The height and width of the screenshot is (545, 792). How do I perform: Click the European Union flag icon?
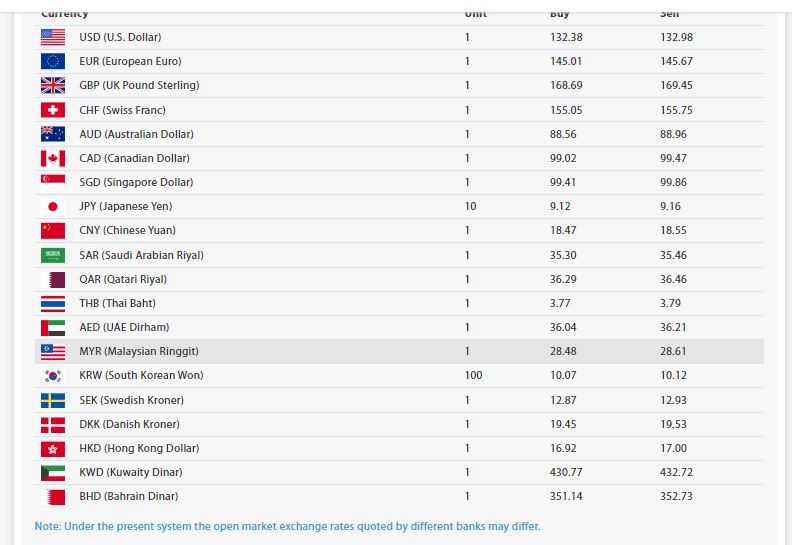(x=53, y=61)
